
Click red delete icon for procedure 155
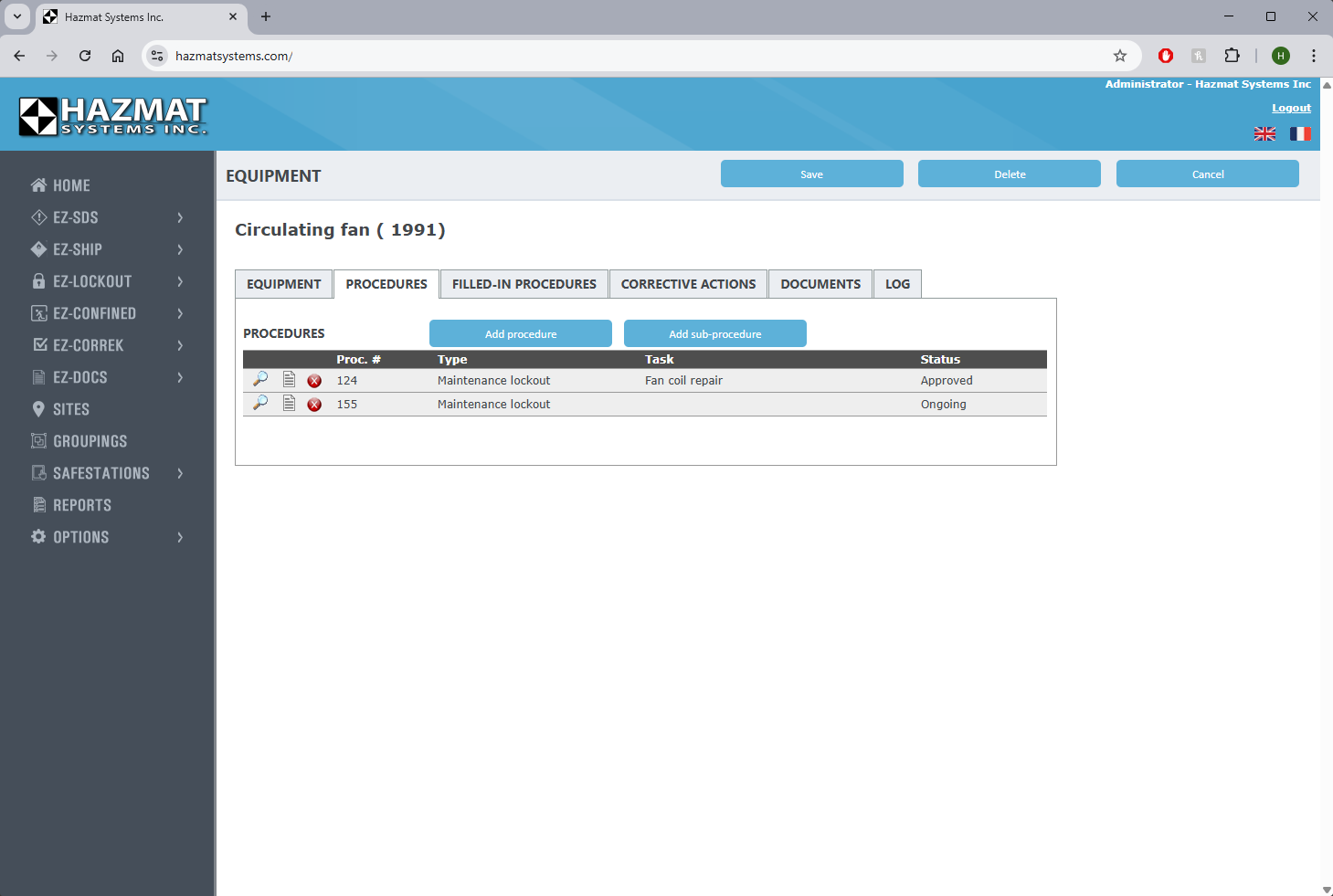coord(314,405)
